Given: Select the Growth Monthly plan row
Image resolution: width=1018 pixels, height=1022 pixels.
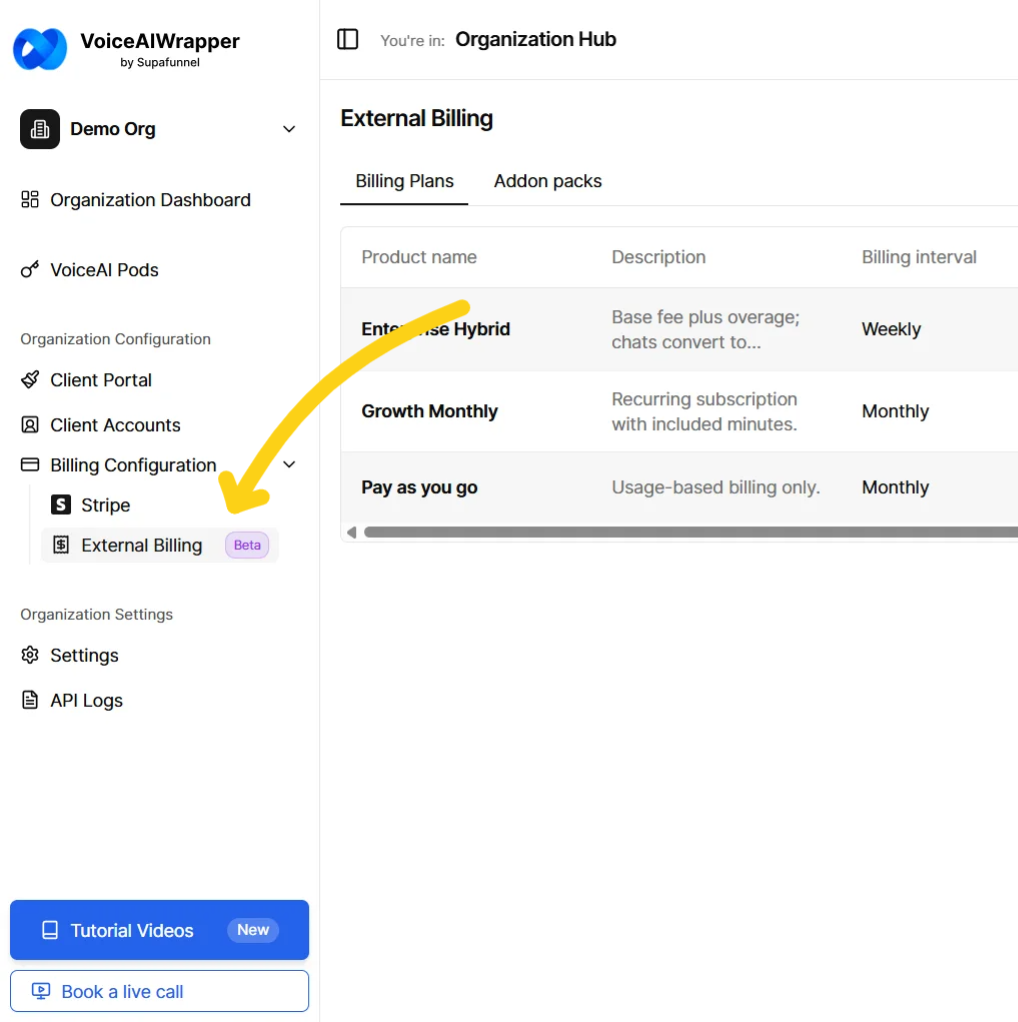Looking at the screenshot, I should pos(430,411).
